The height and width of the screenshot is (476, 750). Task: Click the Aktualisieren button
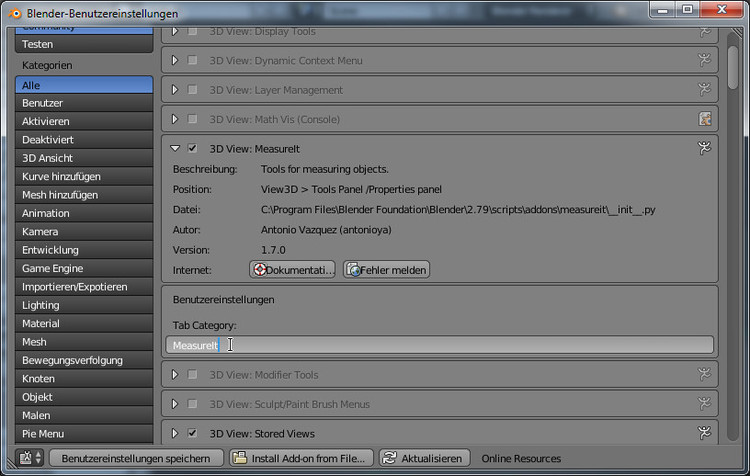pyautogui.click(x=425, y=458)
